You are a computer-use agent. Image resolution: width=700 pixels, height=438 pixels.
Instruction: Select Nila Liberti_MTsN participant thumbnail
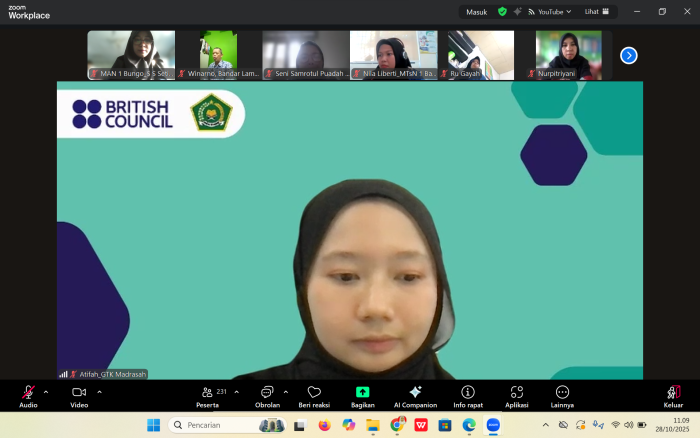[394, 55]
